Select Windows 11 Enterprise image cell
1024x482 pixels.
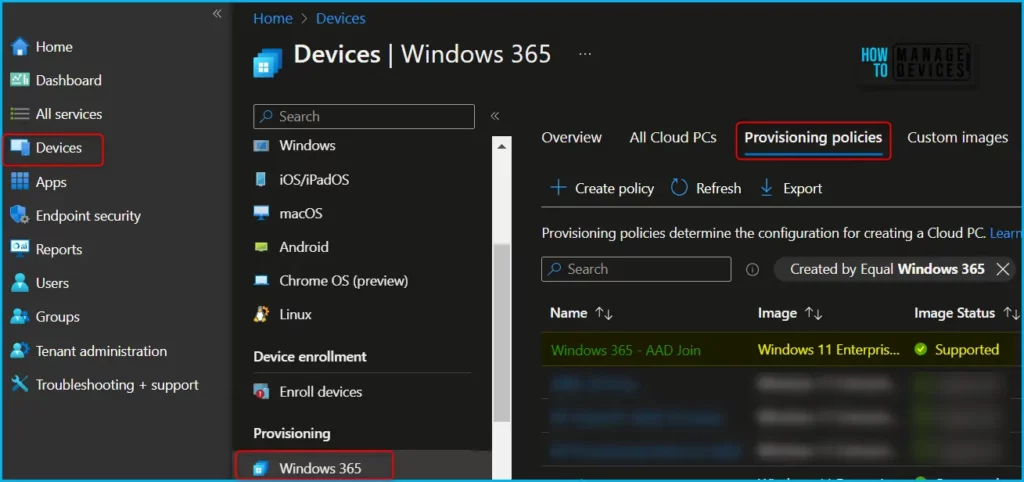(829, 350)
